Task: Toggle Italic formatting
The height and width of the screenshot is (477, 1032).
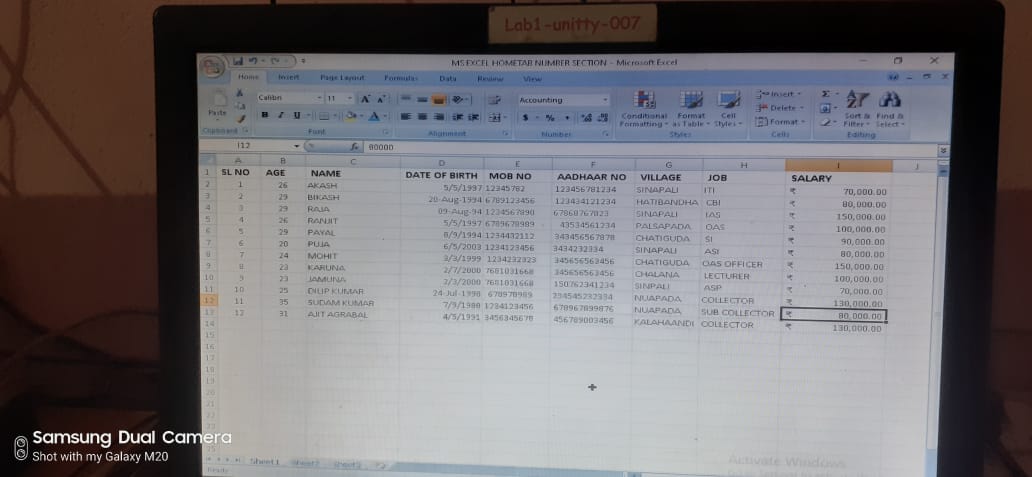Action: click(279, 116)
